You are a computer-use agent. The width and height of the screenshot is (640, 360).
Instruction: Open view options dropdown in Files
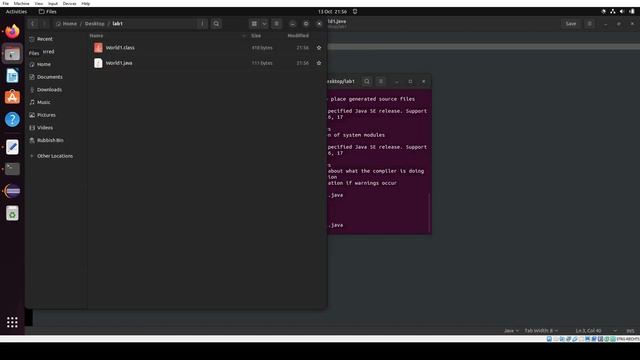(264, 24)
